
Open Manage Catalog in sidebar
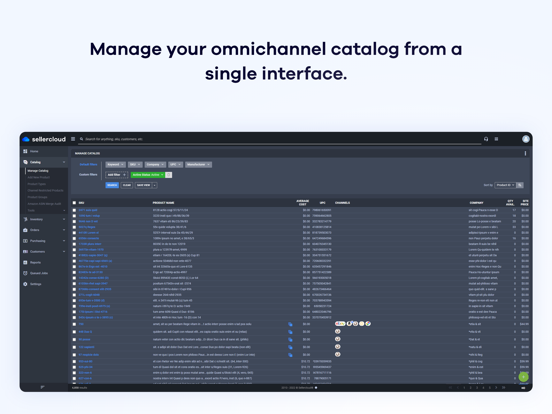38,171
